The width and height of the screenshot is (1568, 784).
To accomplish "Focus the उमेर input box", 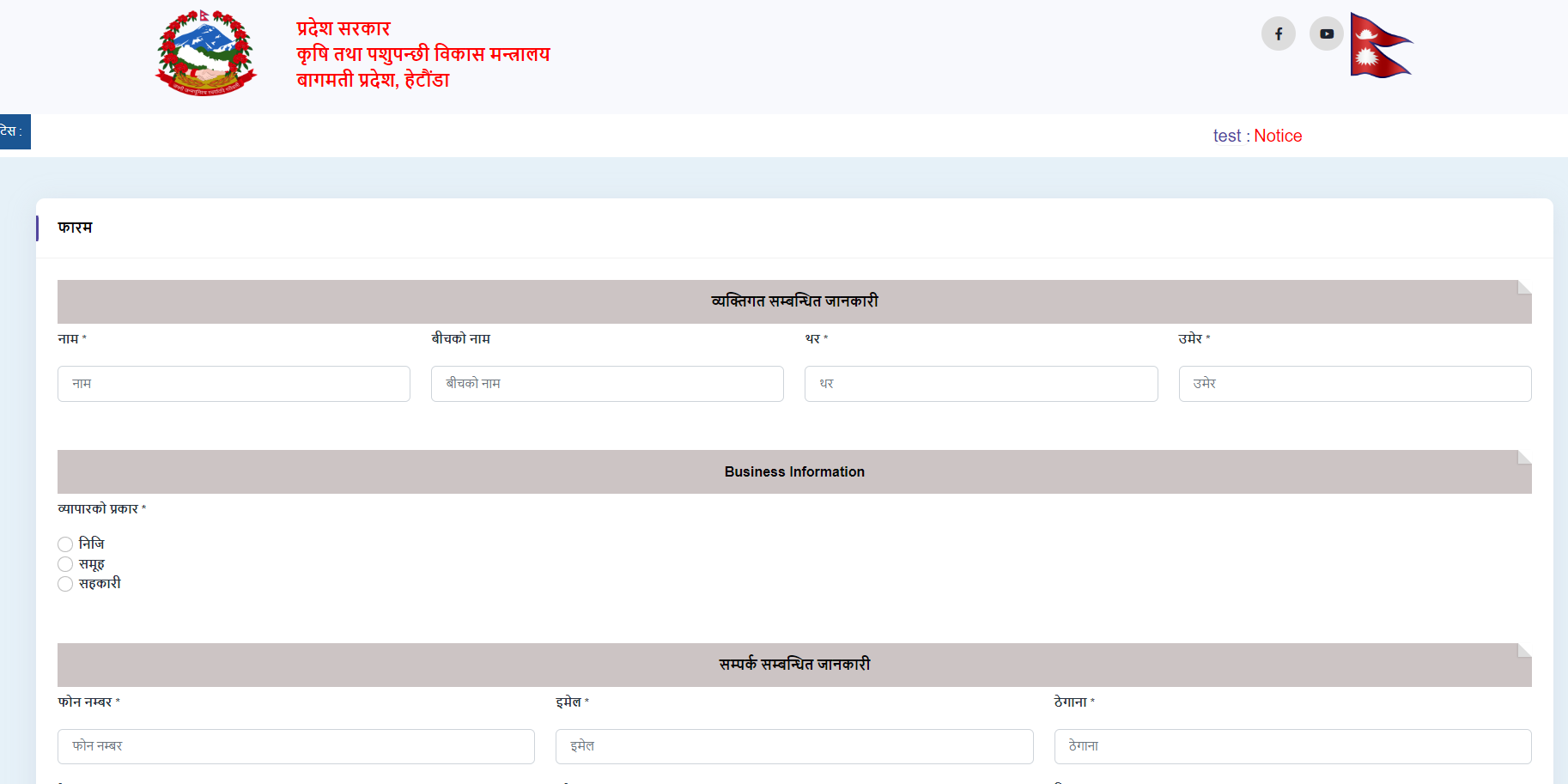I will click(1354, 384).
